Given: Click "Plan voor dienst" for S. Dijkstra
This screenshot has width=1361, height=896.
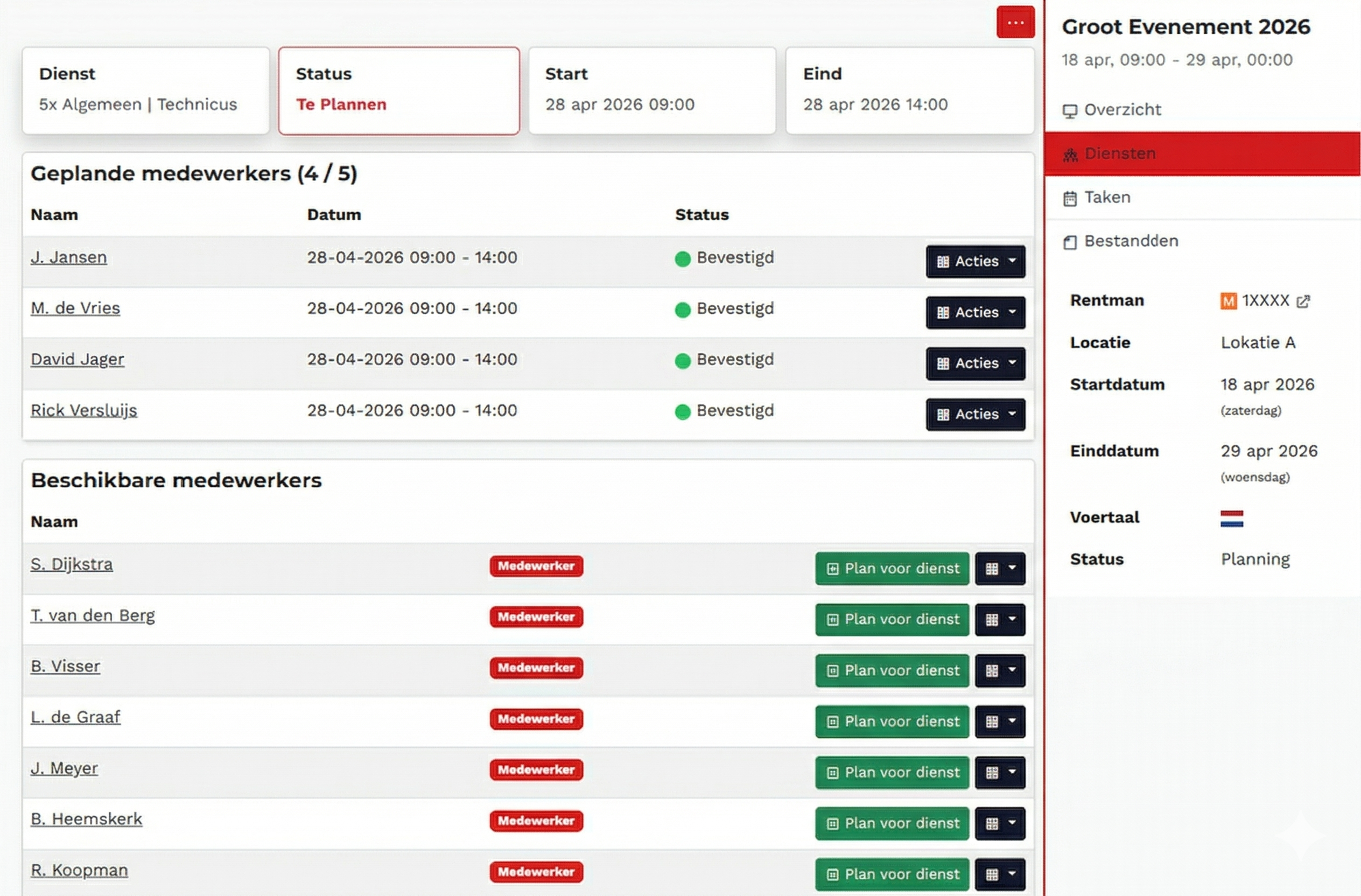Looking at the screenshot, I should pos(892,569).
